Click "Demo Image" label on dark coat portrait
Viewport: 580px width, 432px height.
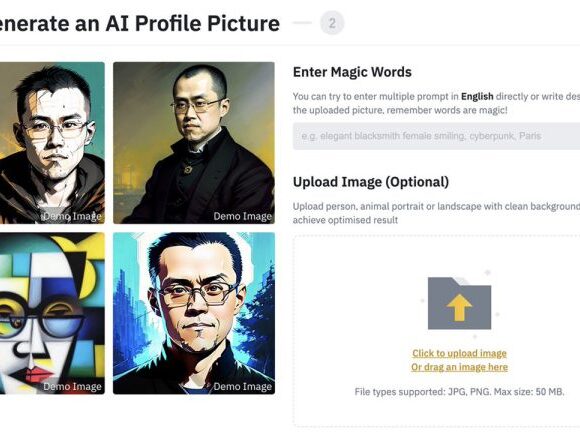pyautogui.click(x=243, y=216)
